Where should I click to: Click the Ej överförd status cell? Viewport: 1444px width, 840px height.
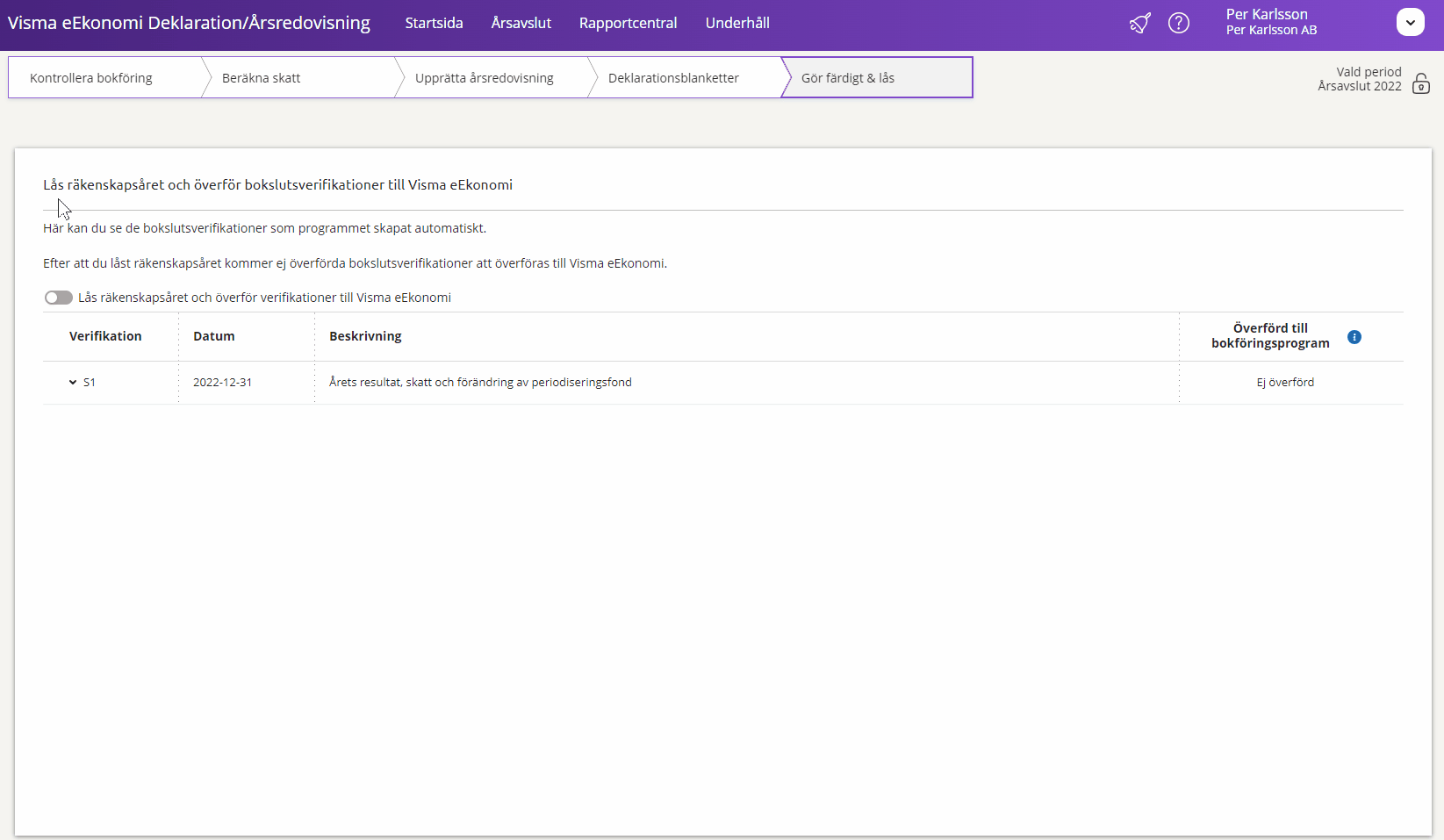(1285, 383)
